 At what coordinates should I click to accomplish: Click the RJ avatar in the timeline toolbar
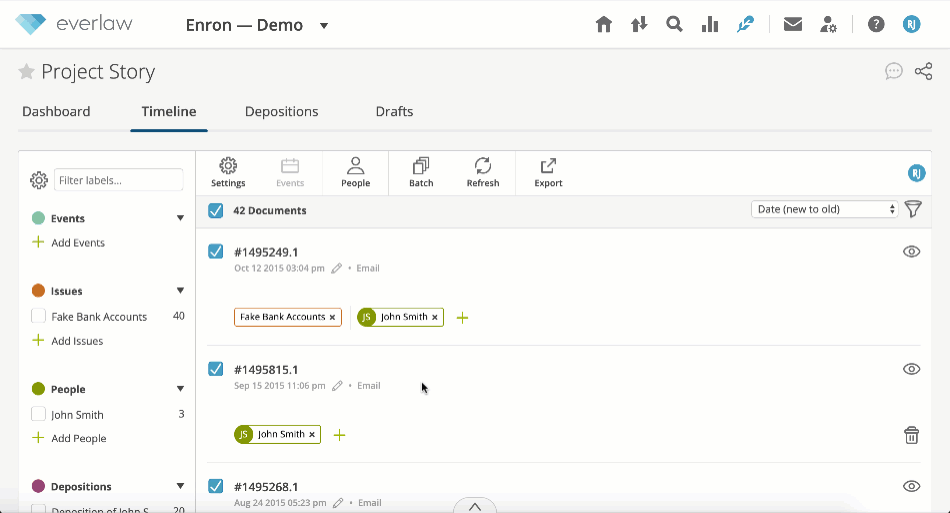point(917,173)
